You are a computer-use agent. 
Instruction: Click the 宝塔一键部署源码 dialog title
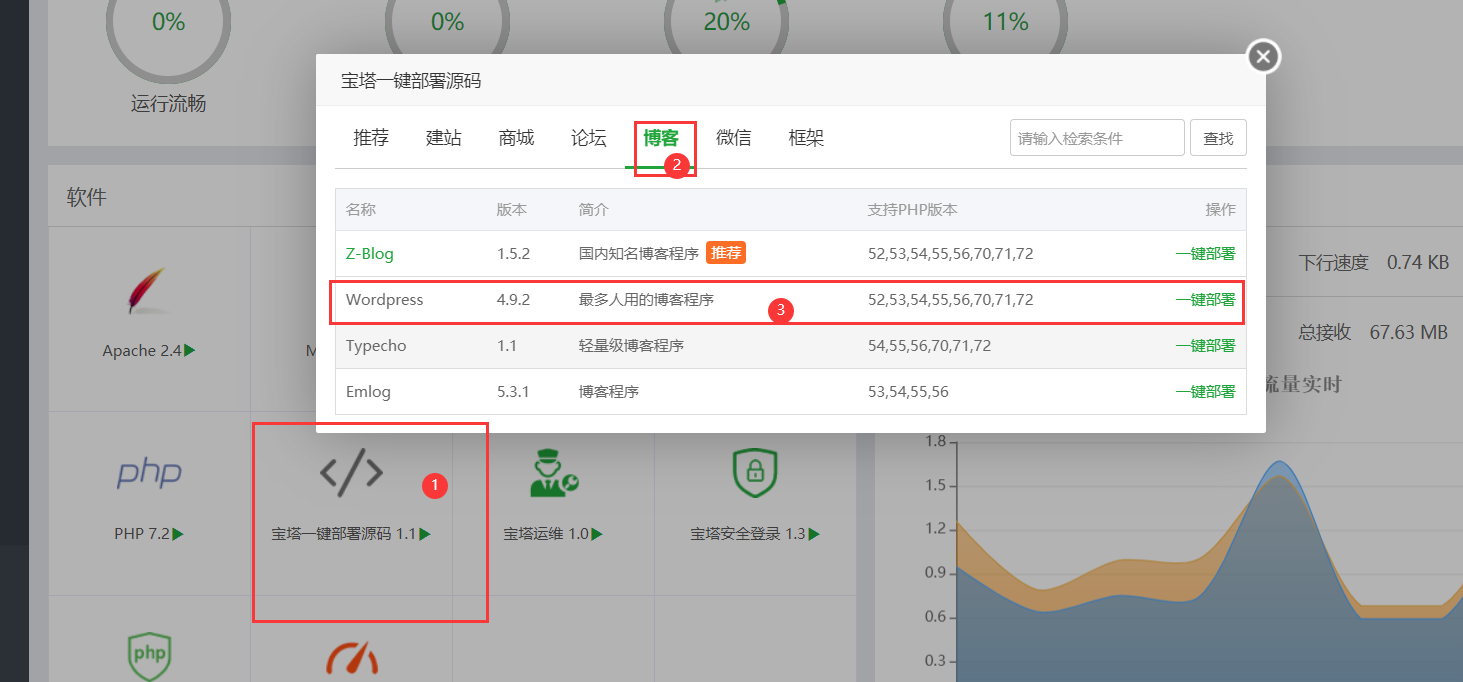[x=411, y=81]
